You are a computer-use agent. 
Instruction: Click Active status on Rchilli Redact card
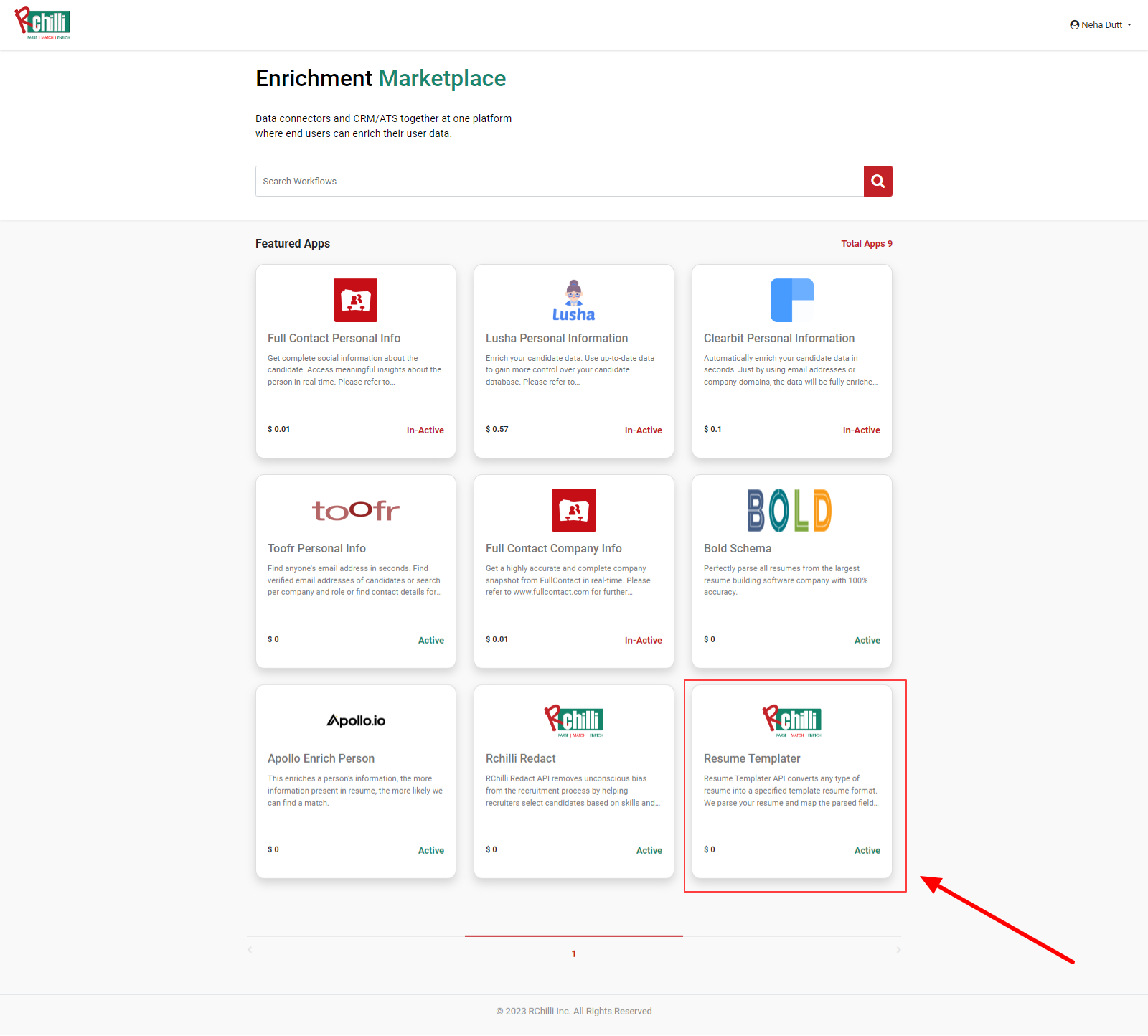pos(649,850)
